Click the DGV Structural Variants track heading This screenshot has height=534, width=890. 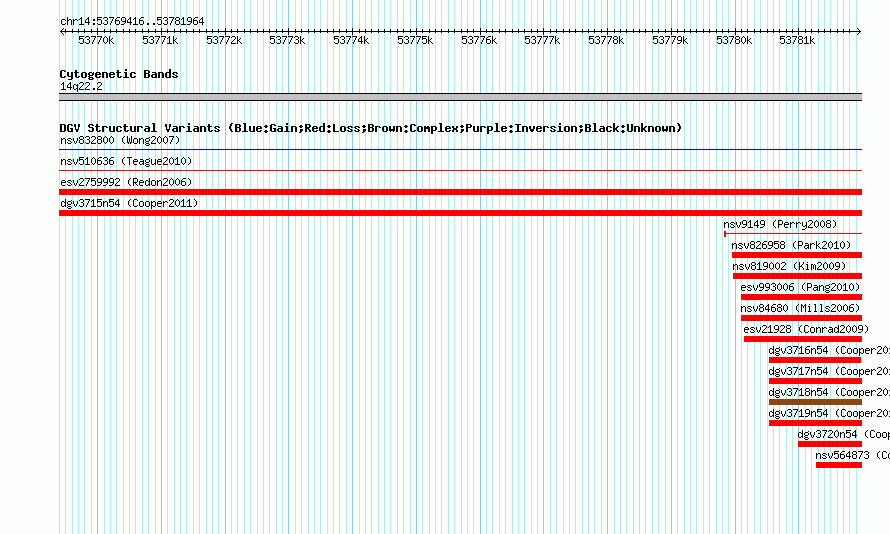(x=371, y=128)
